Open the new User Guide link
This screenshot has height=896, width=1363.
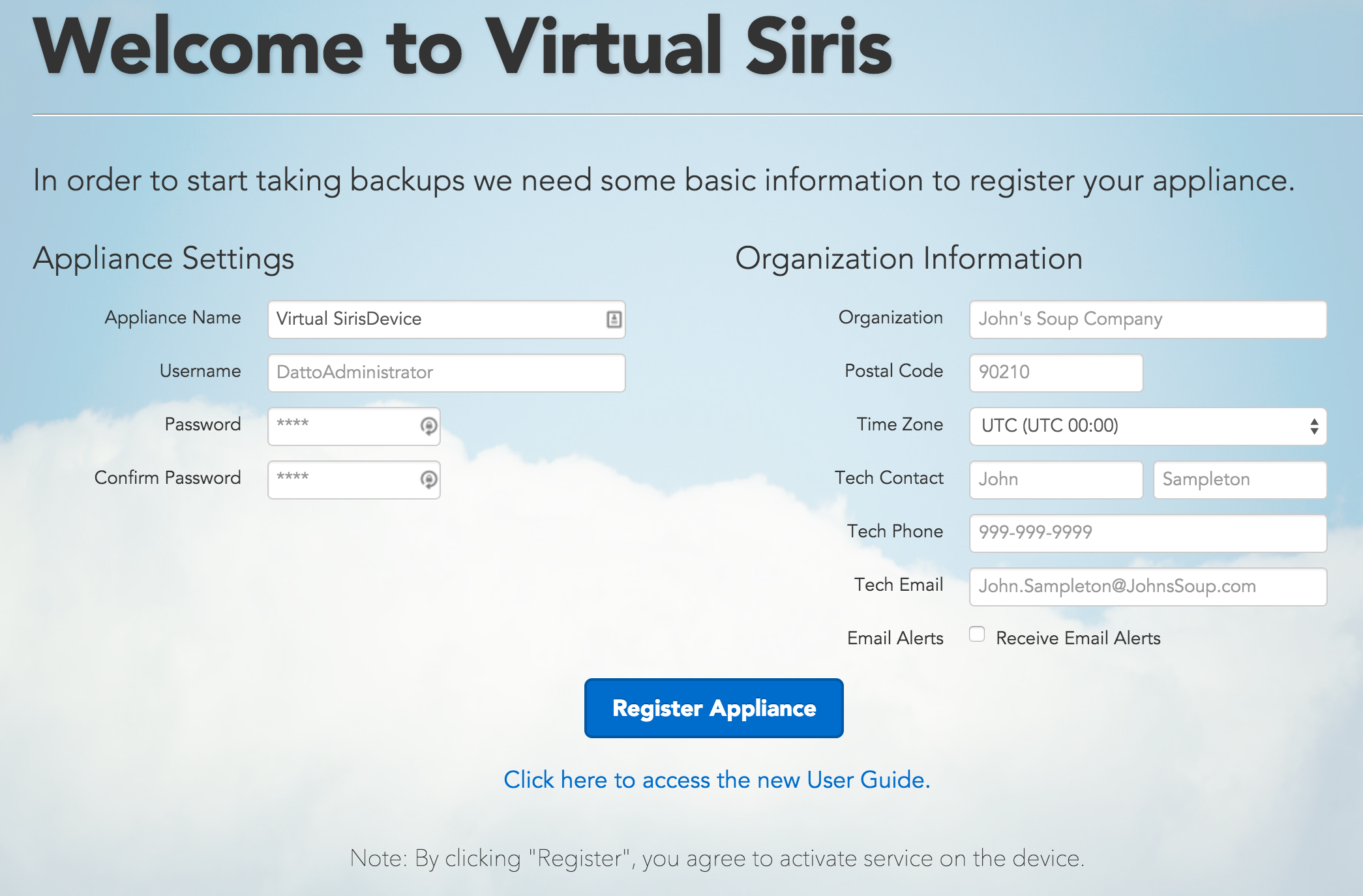[x=717, y=780]
